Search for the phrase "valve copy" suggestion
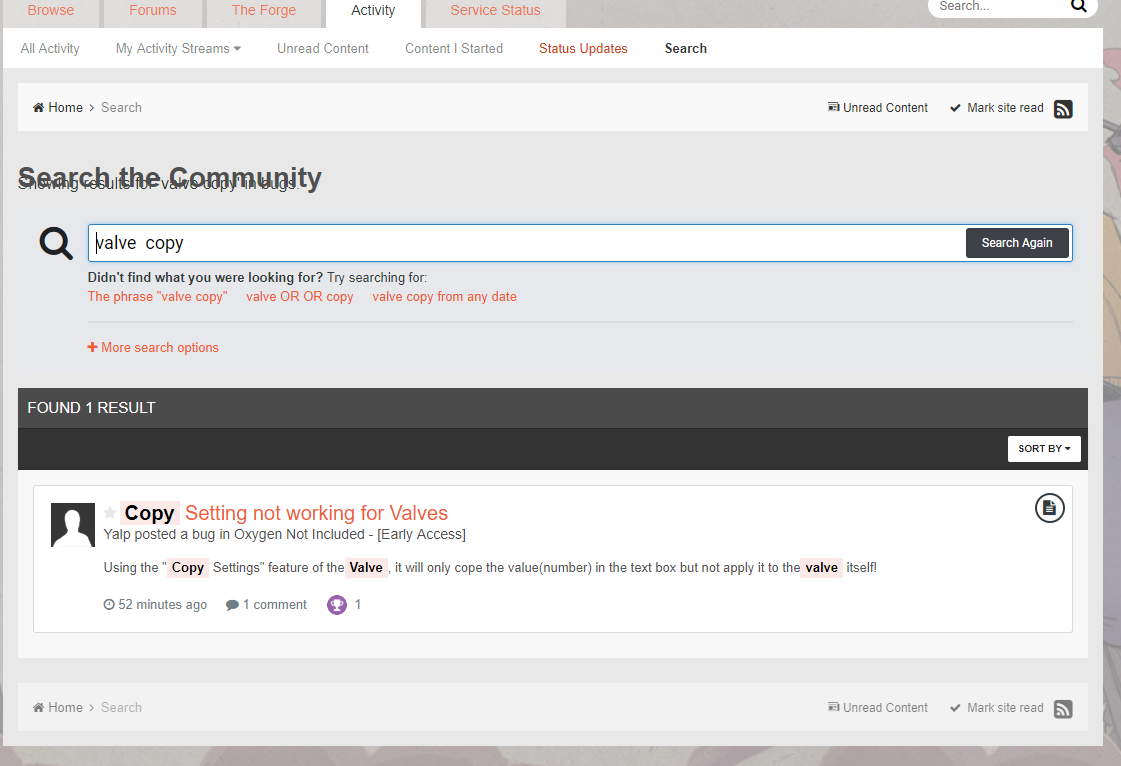 coord(157,297)
